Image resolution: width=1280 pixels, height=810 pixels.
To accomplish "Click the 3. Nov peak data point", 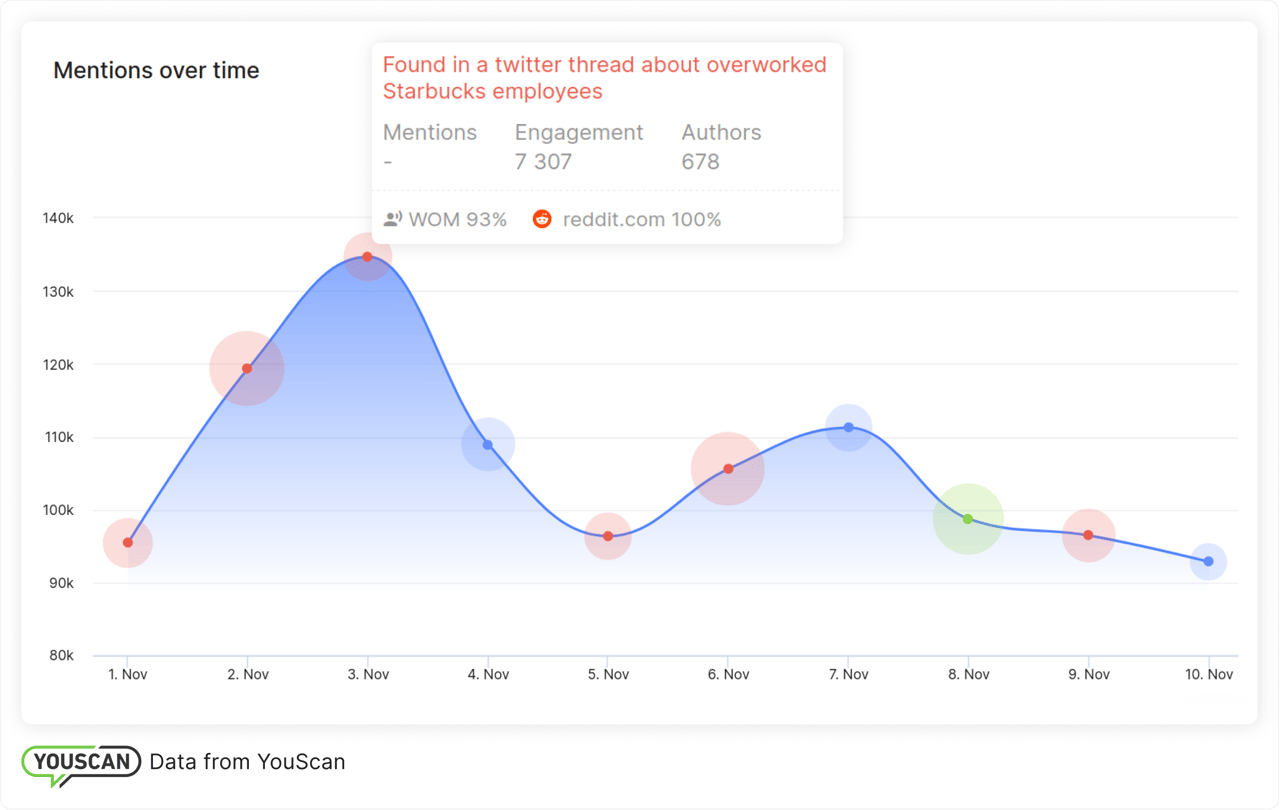I will [367, 257].
